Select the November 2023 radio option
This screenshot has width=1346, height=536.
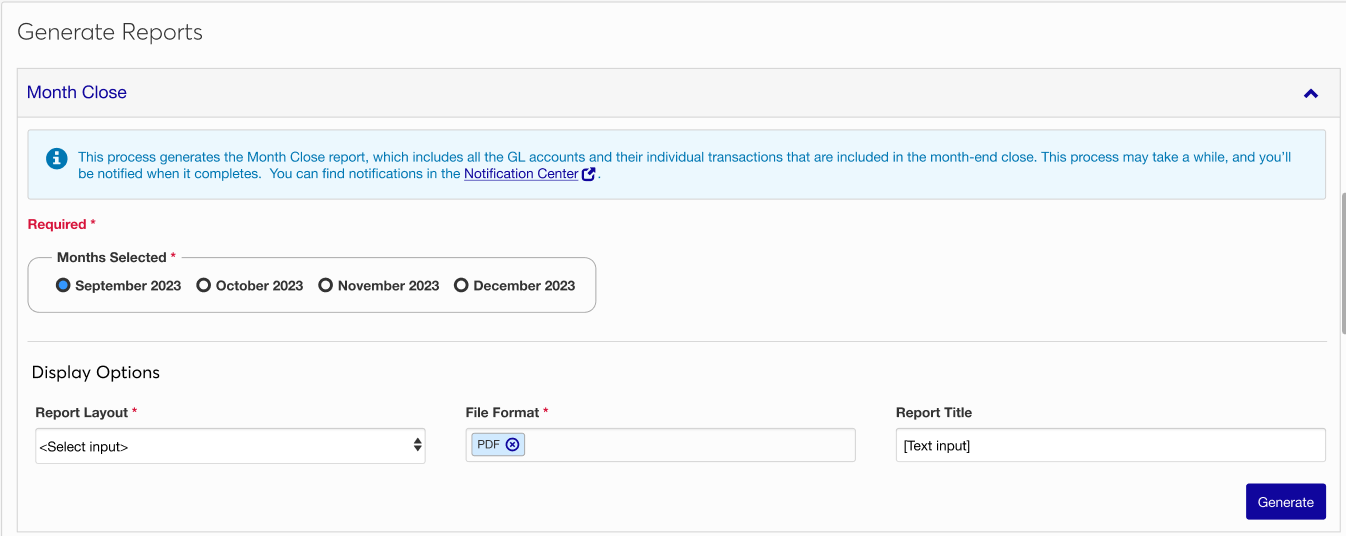pos(325,285)
